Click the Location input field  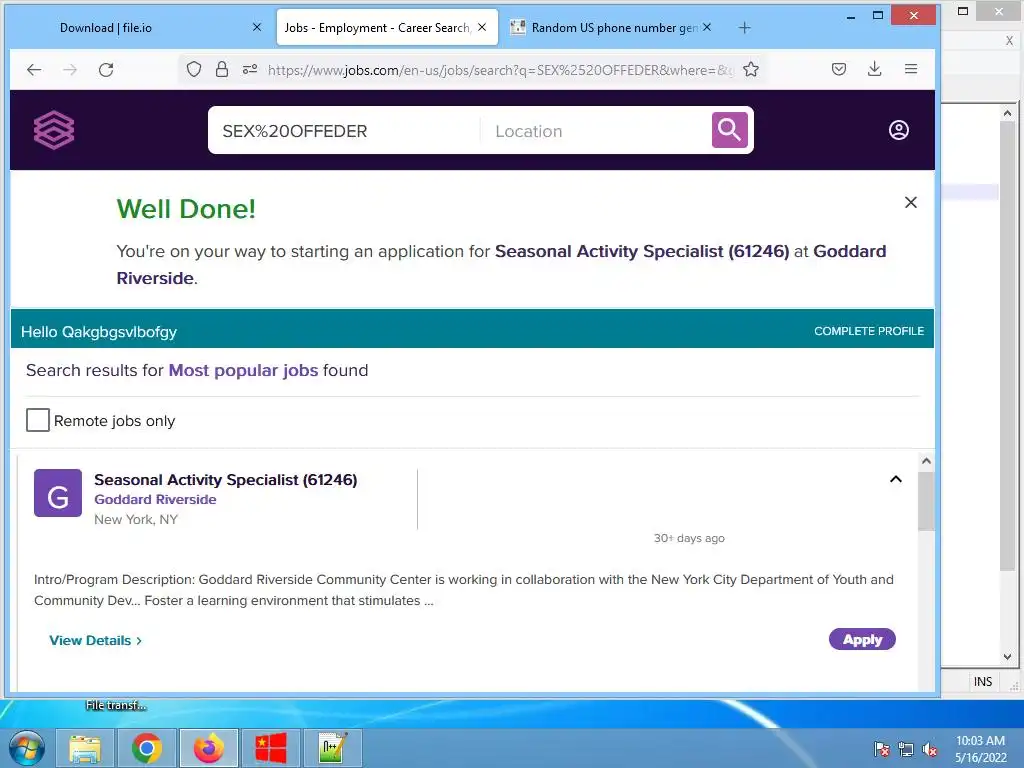click(x=598, y=131)
